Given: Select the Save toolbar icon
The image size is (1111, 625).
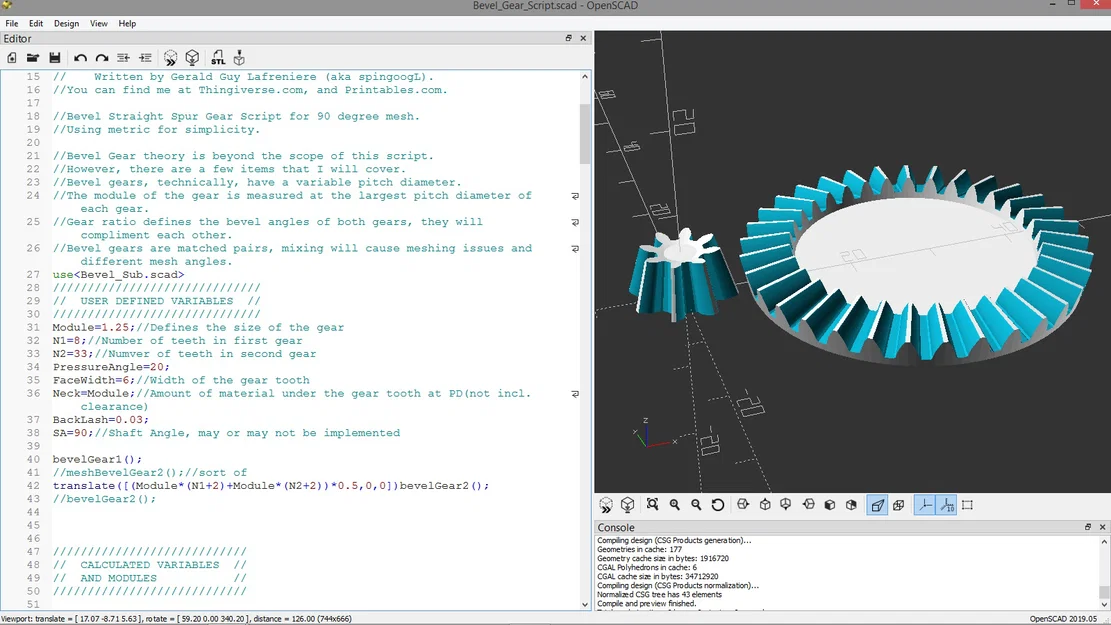Looking at the screenshot, I should tap(53, 57).
